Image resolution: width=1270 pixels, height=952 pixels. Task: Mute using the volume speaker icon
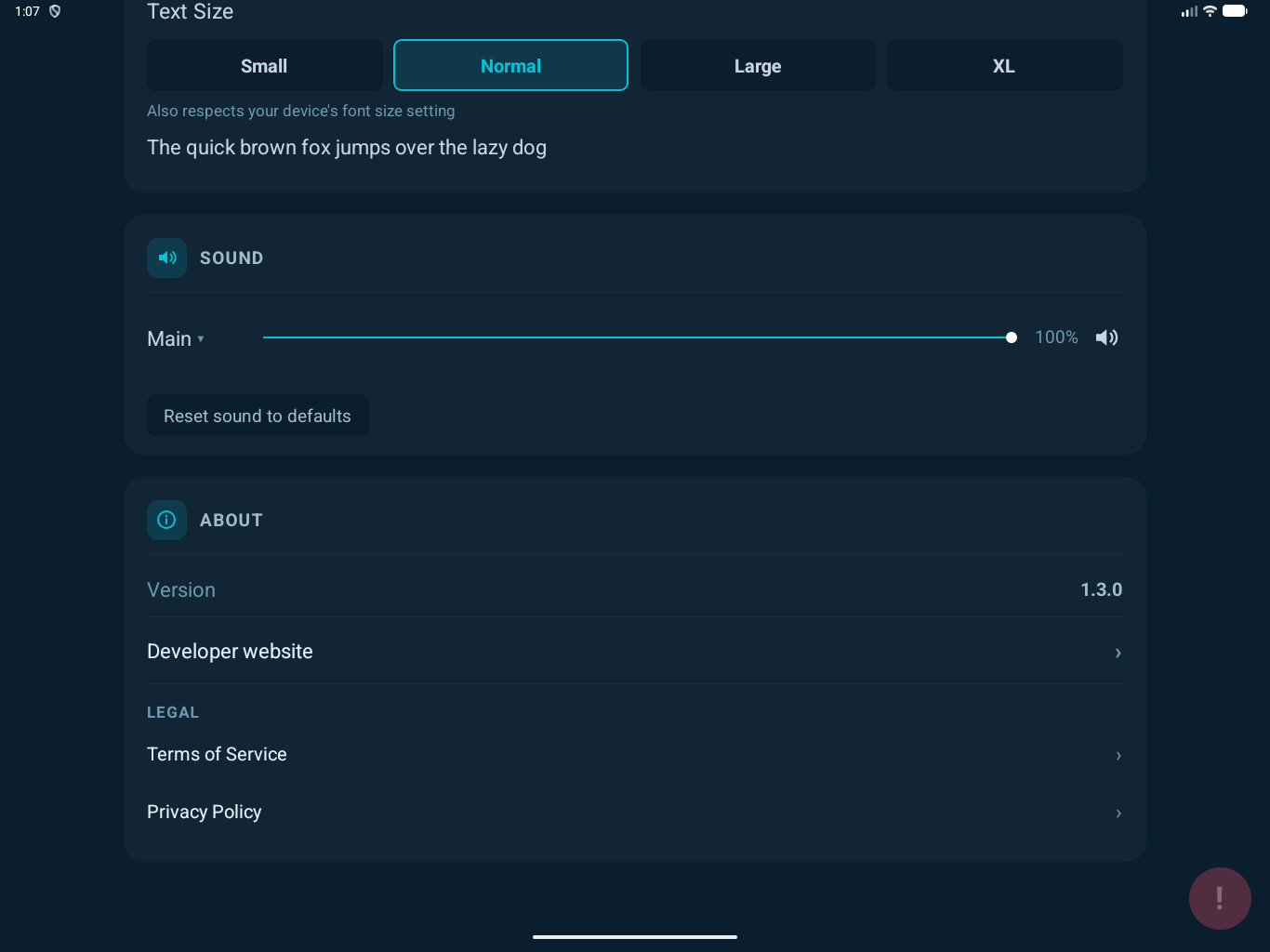[x=1106, y=337]
